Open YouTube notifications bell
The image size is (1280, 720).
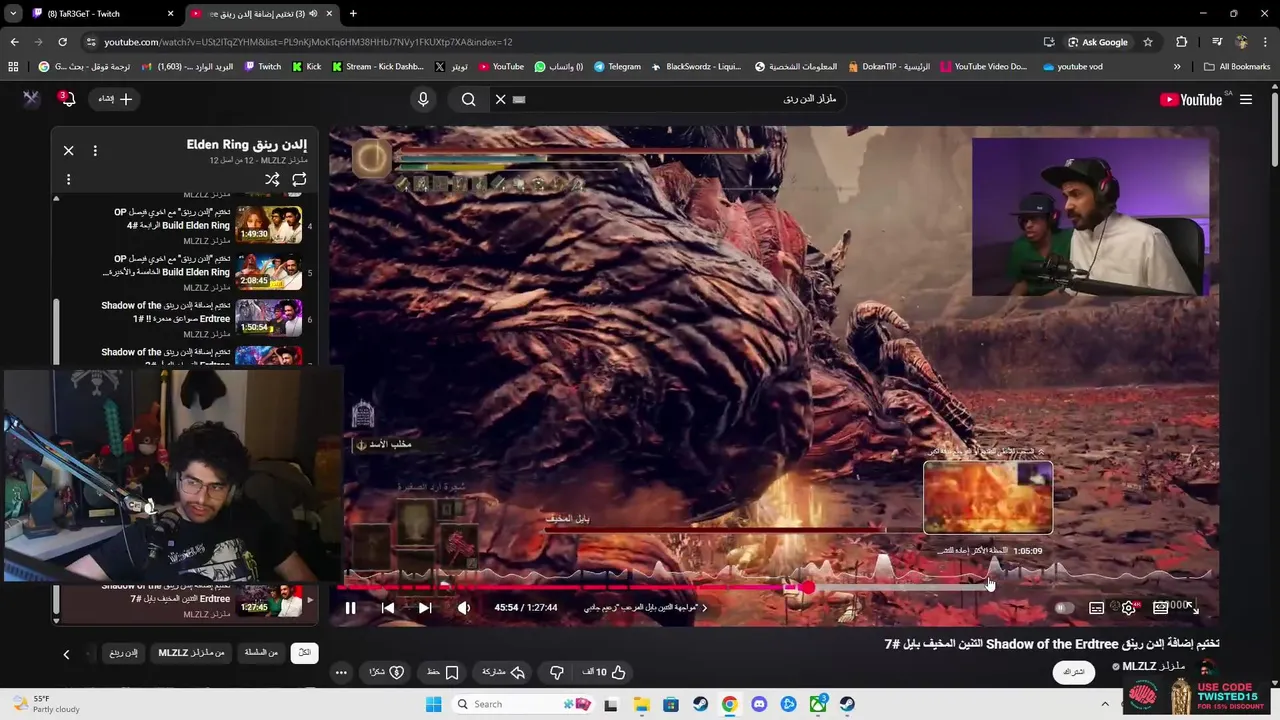point(66,99)
